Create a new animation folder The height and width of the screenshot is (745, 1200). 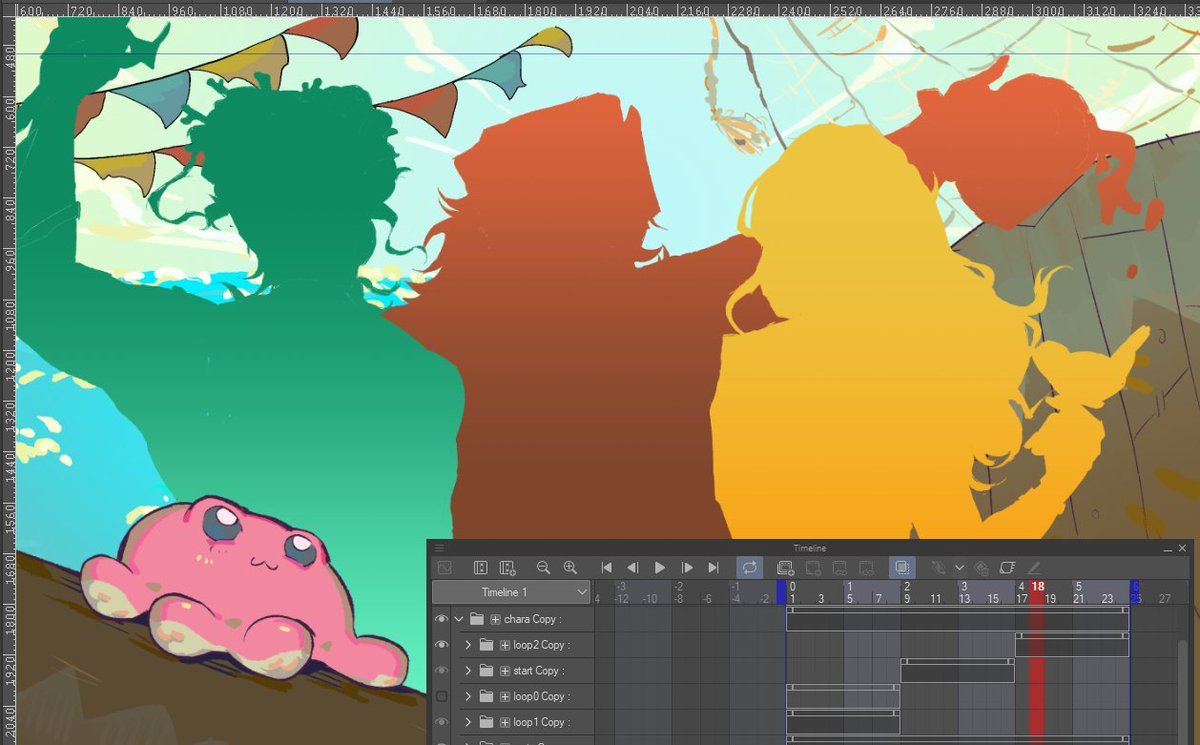[786, 567]
